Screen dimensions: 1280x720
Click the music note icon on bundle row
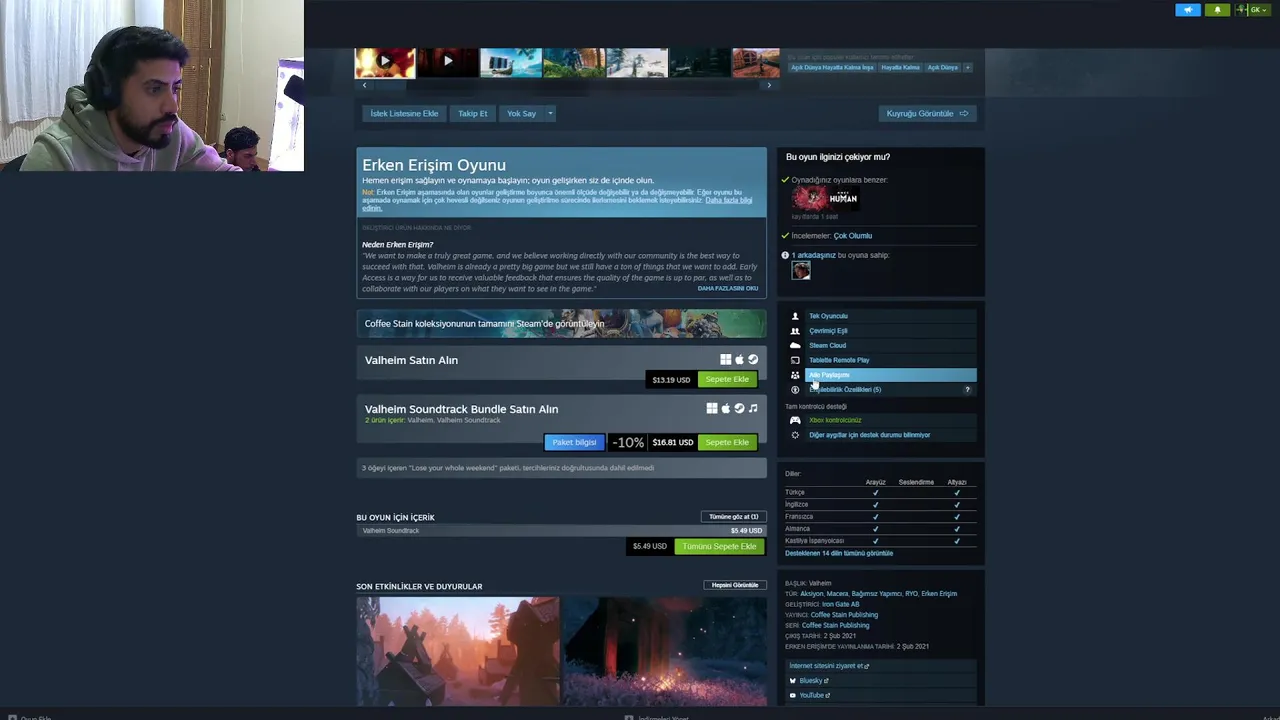point(753,408)
